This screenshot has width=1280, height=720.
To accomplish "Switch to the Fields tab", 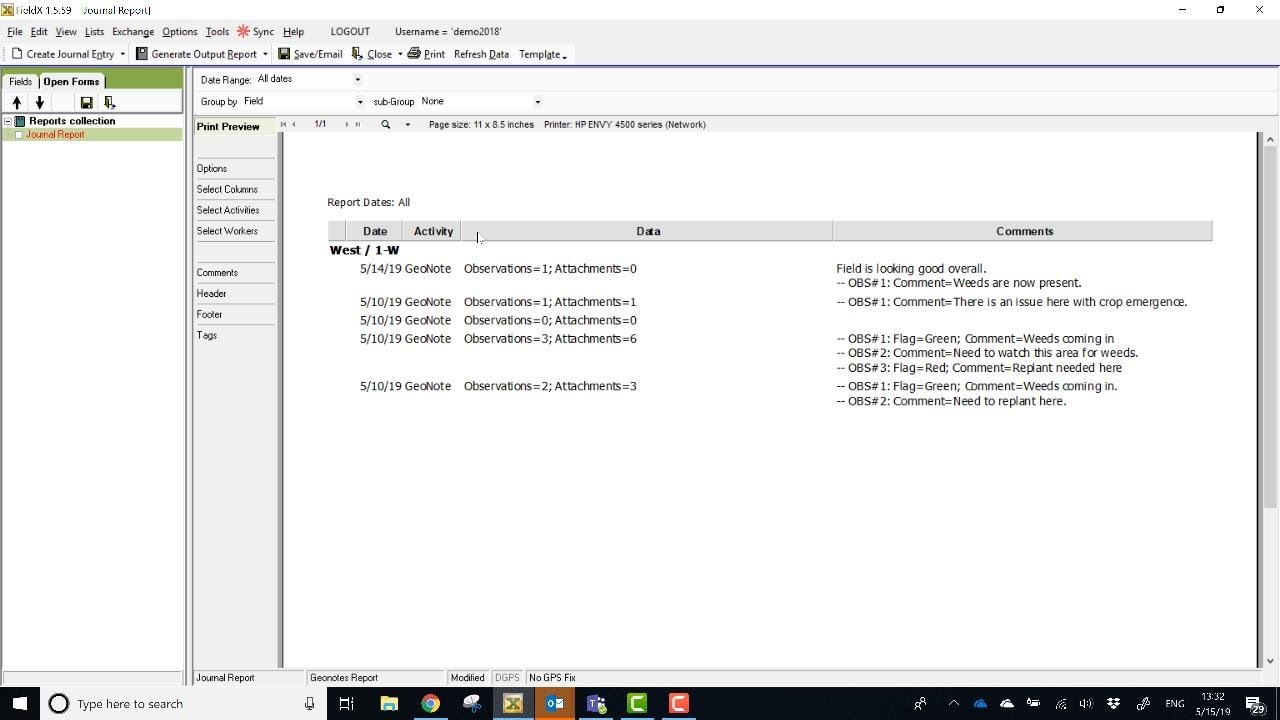I will [20, 81].
